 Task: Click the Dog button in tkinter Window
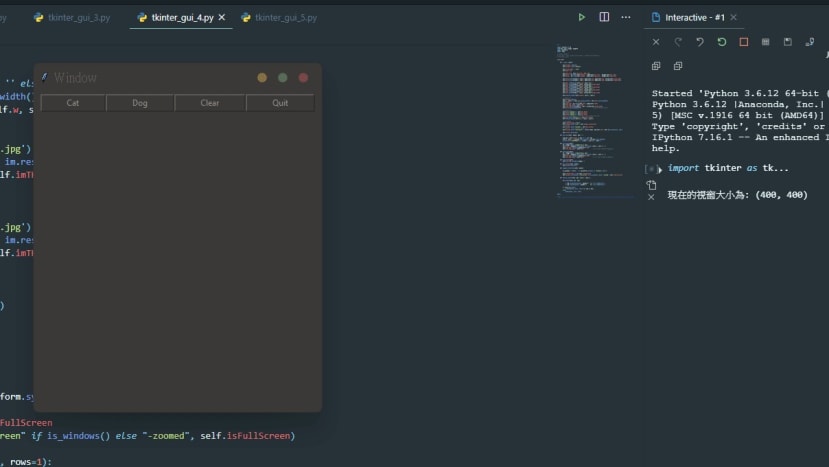tap(140, 103)
